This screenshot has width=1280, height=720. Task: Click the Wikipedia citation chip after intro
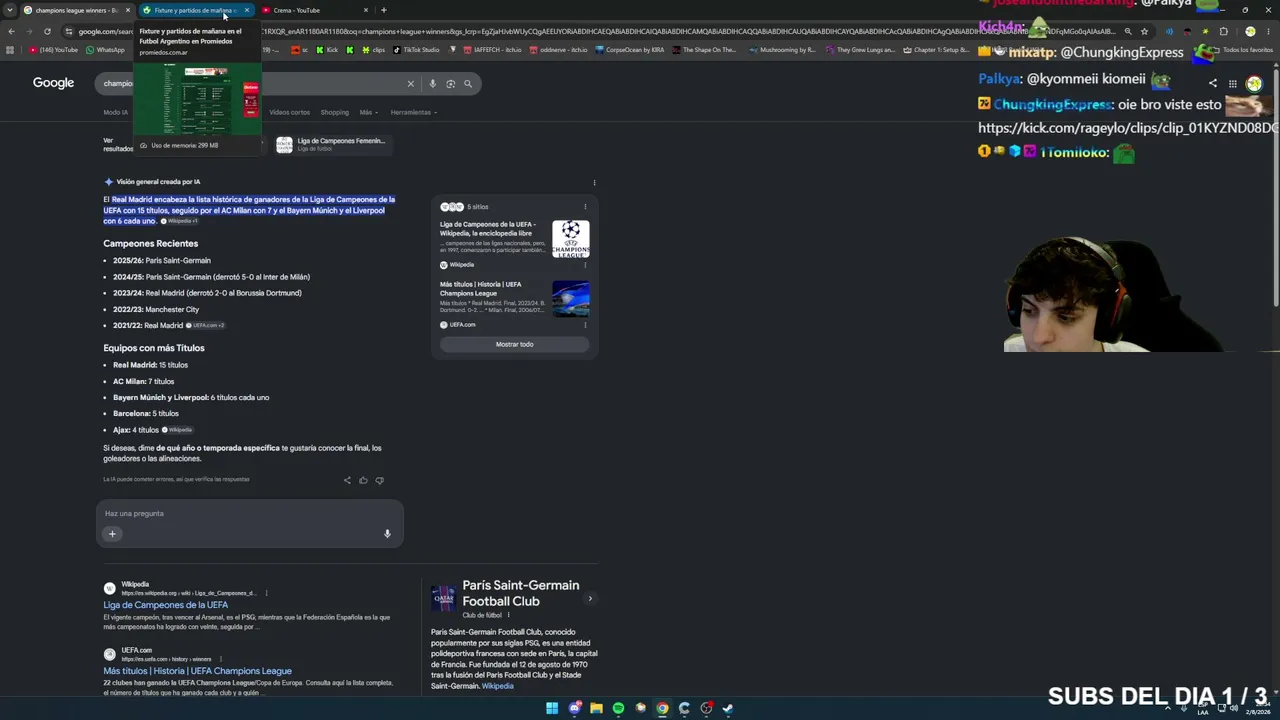[x=180, y=221]
